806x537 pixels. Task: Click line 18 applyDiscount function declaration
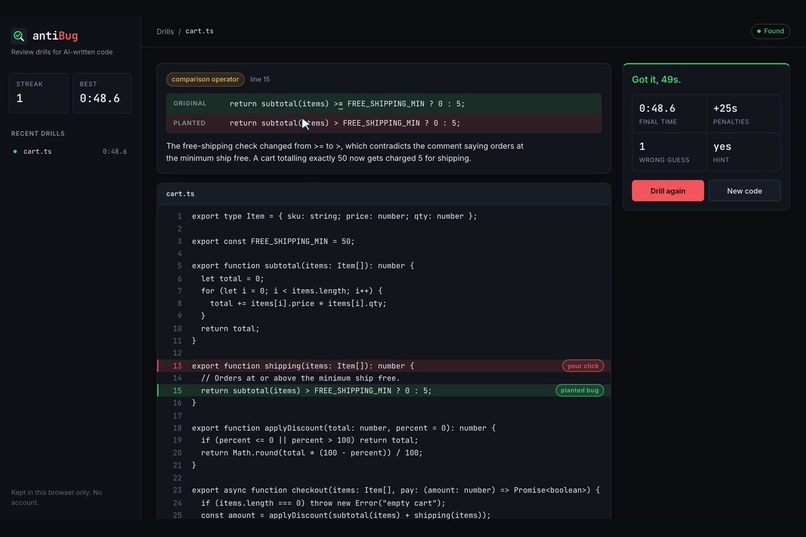(x=343, y=428)
